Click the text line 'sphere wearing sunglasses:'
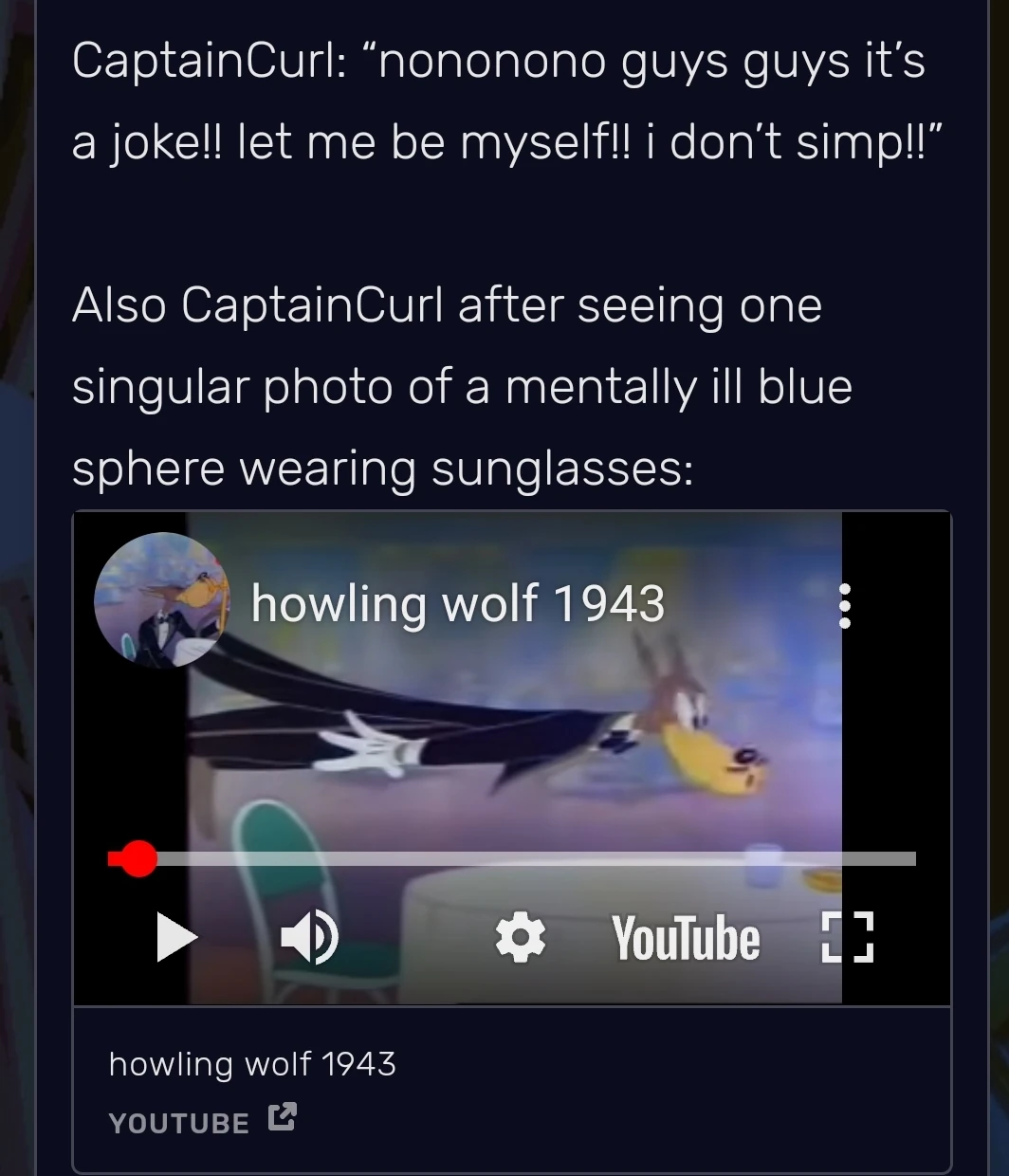 (382, 469)
